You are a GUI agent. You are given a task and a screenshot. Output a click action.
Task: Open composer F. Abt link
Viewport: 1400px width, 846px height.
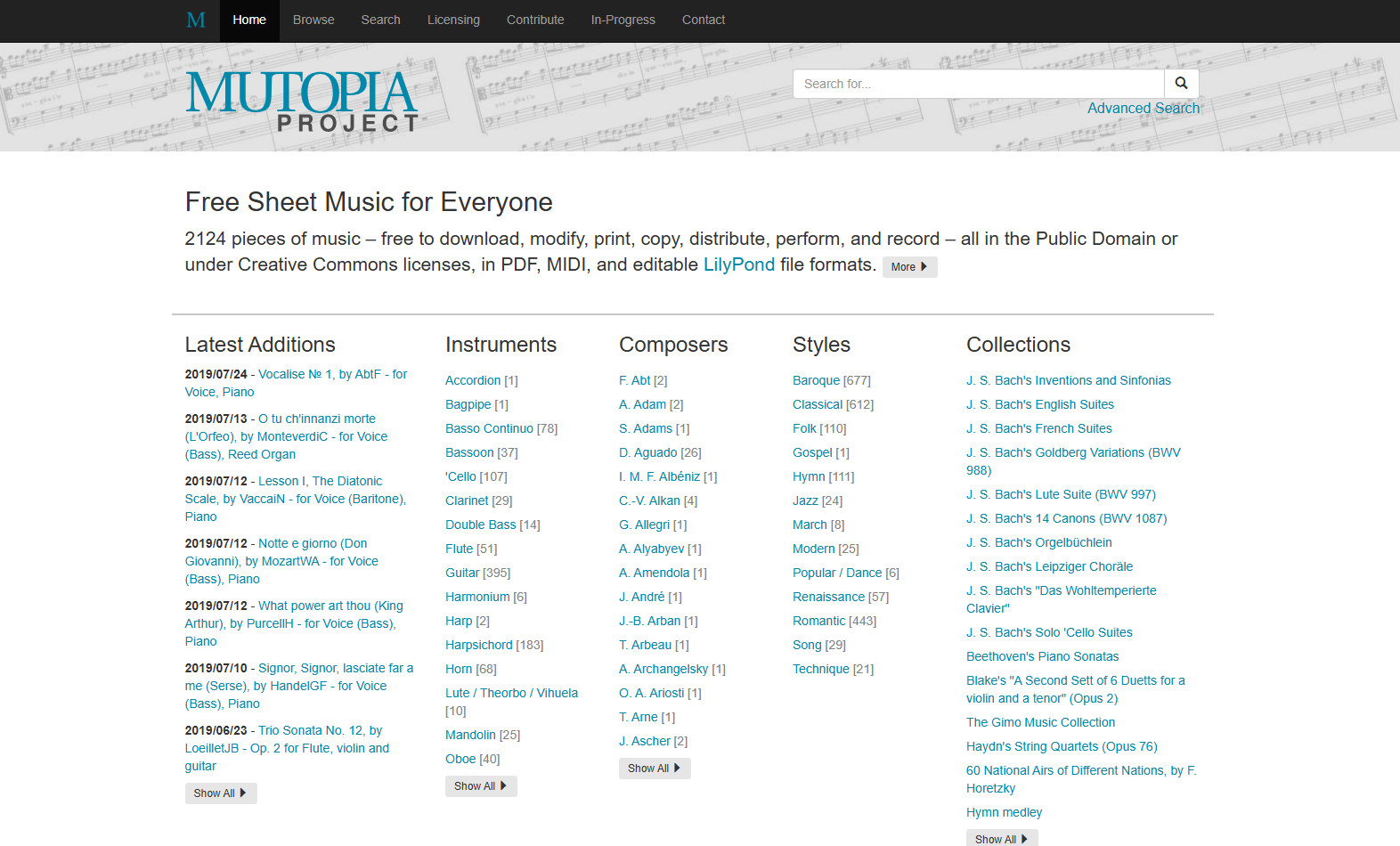pos(635,380)
